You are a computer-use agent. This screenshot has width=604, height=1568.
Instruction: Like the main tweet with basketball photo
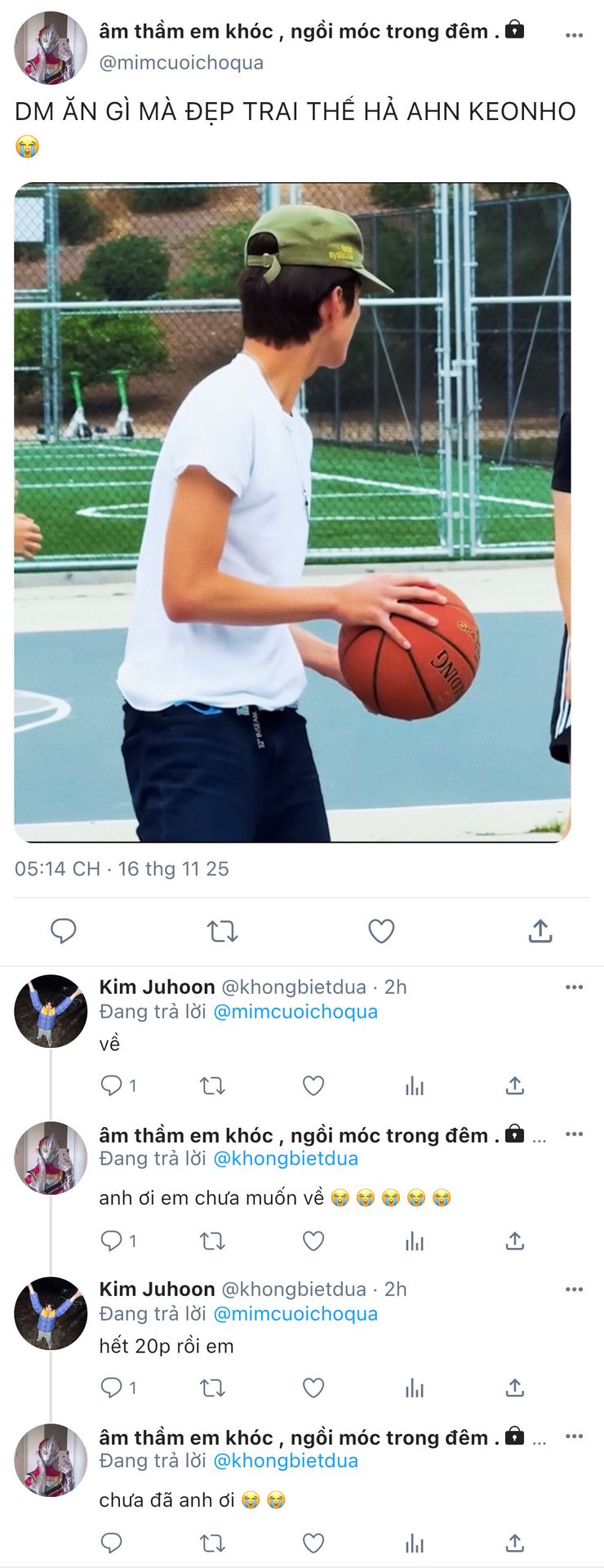[x=381, y=931]
